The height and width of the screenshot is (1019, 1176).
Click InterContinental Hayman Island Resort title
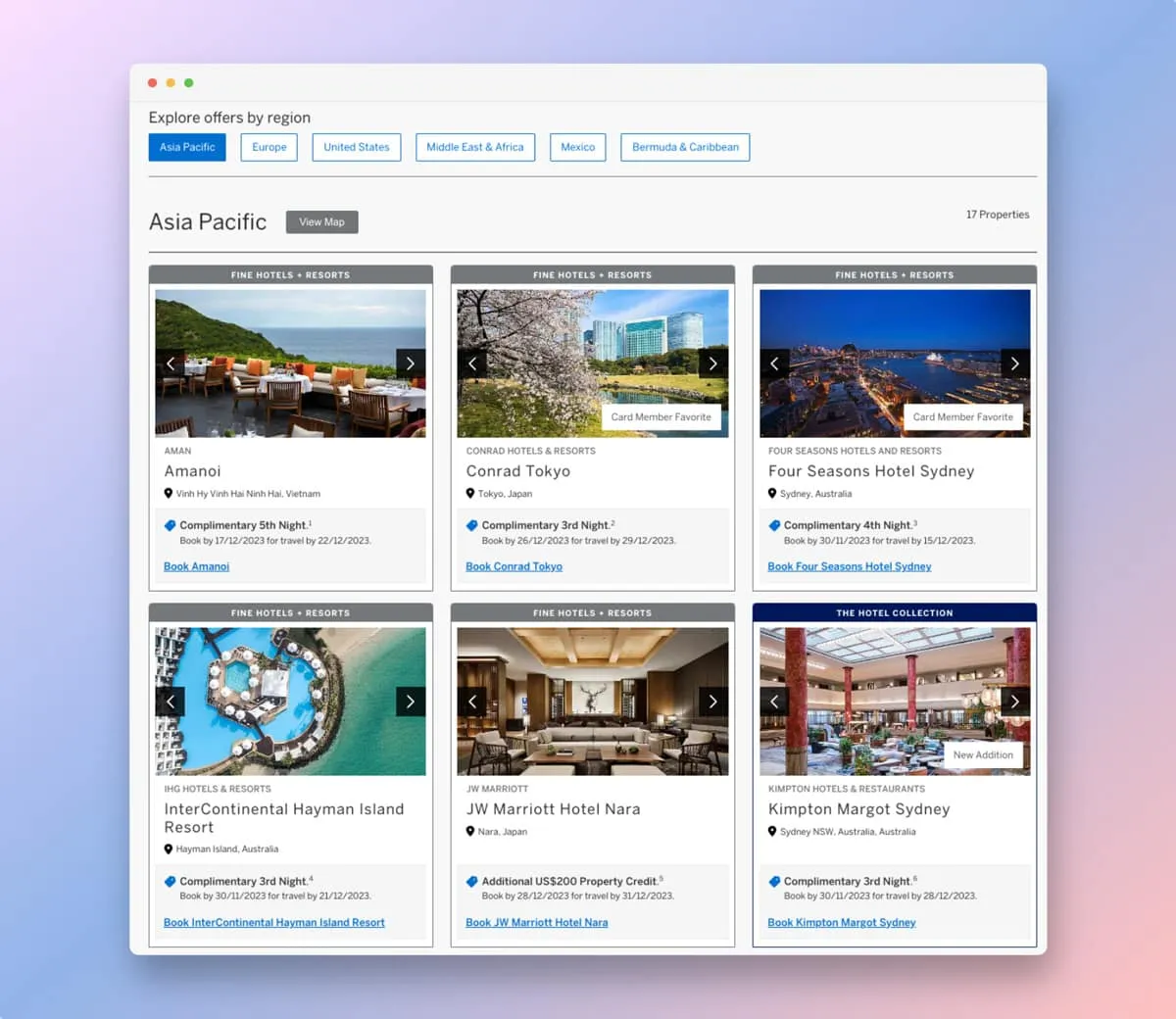284,818
